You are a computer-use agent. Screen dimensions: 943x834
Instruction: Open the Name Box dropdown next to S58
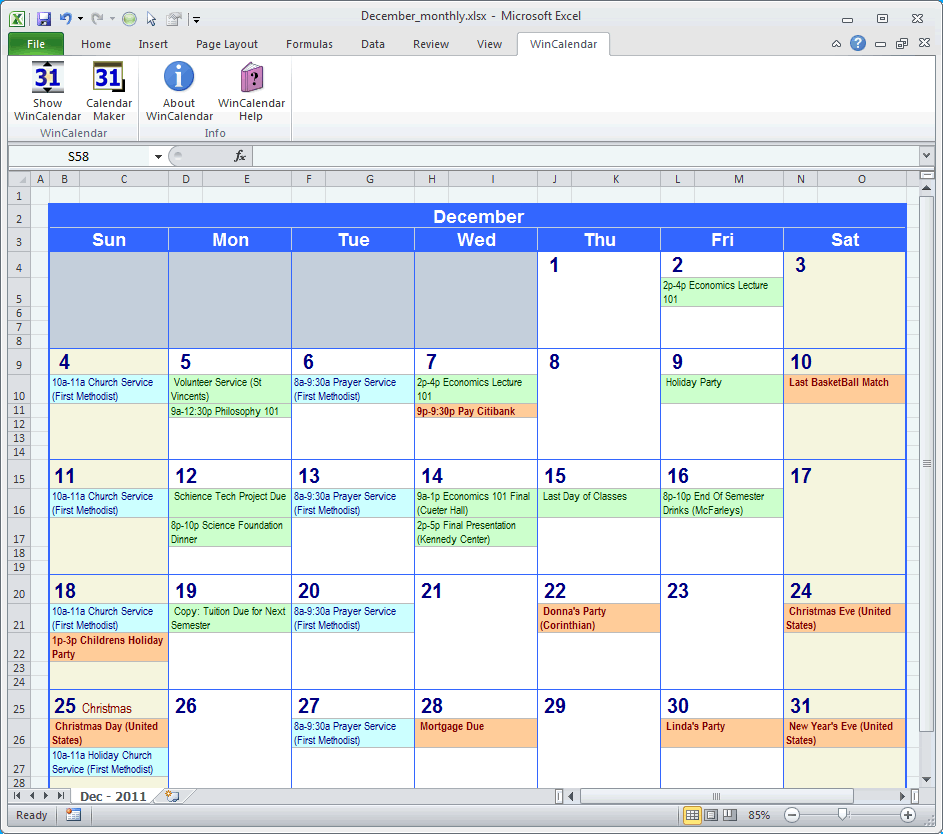coord(158,156)
